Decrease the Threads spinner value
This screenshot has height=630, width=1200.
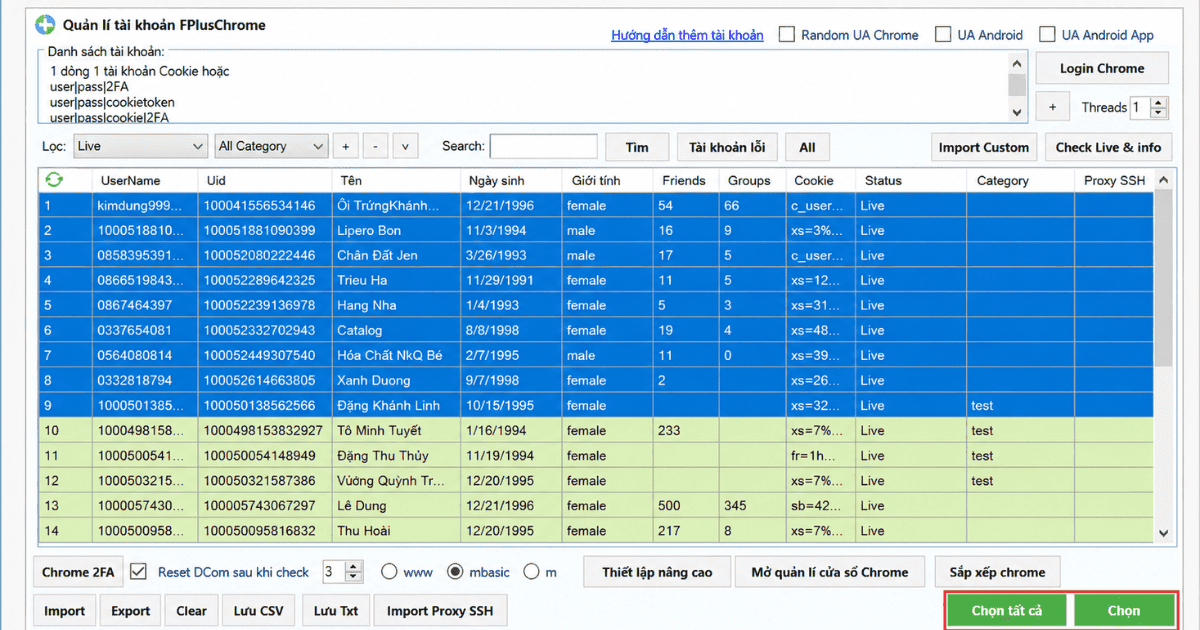pos(1159,113)
